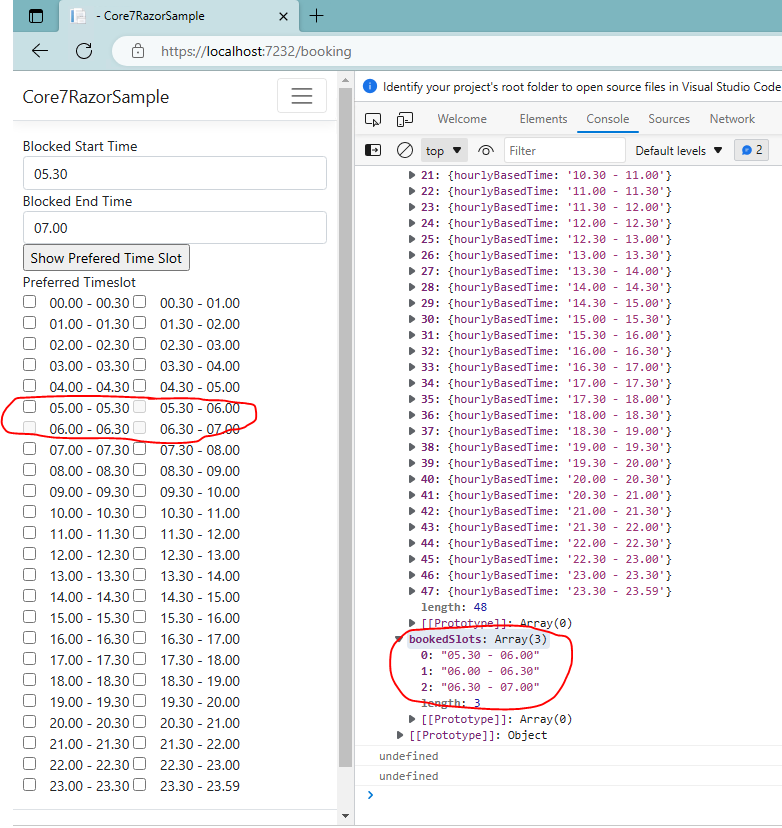View site info lock icon

[x=138, y=51]
